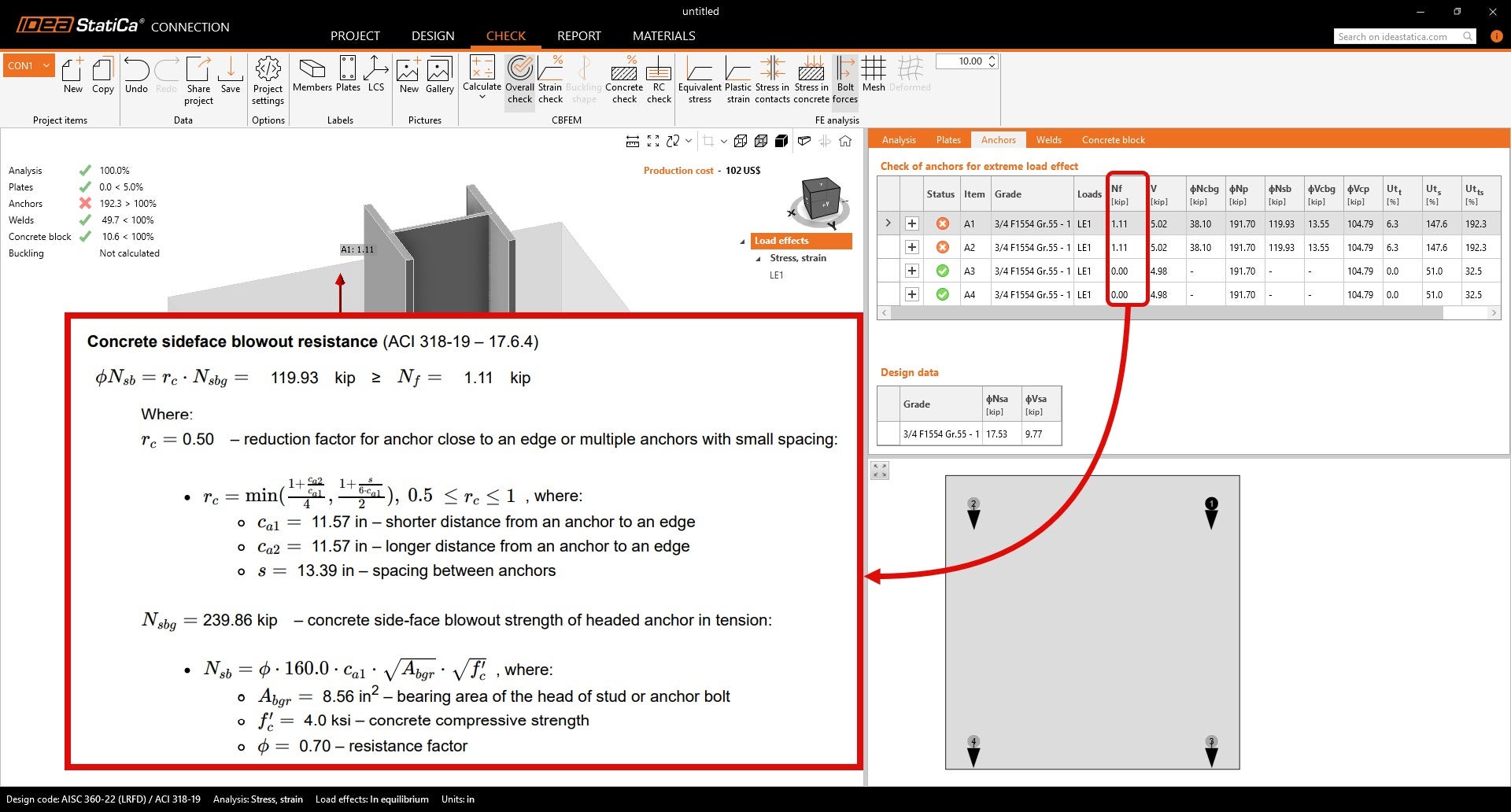The image size is (1511, 812).
Task: Collapse the Load effects tree node
Action: [742, 242]
